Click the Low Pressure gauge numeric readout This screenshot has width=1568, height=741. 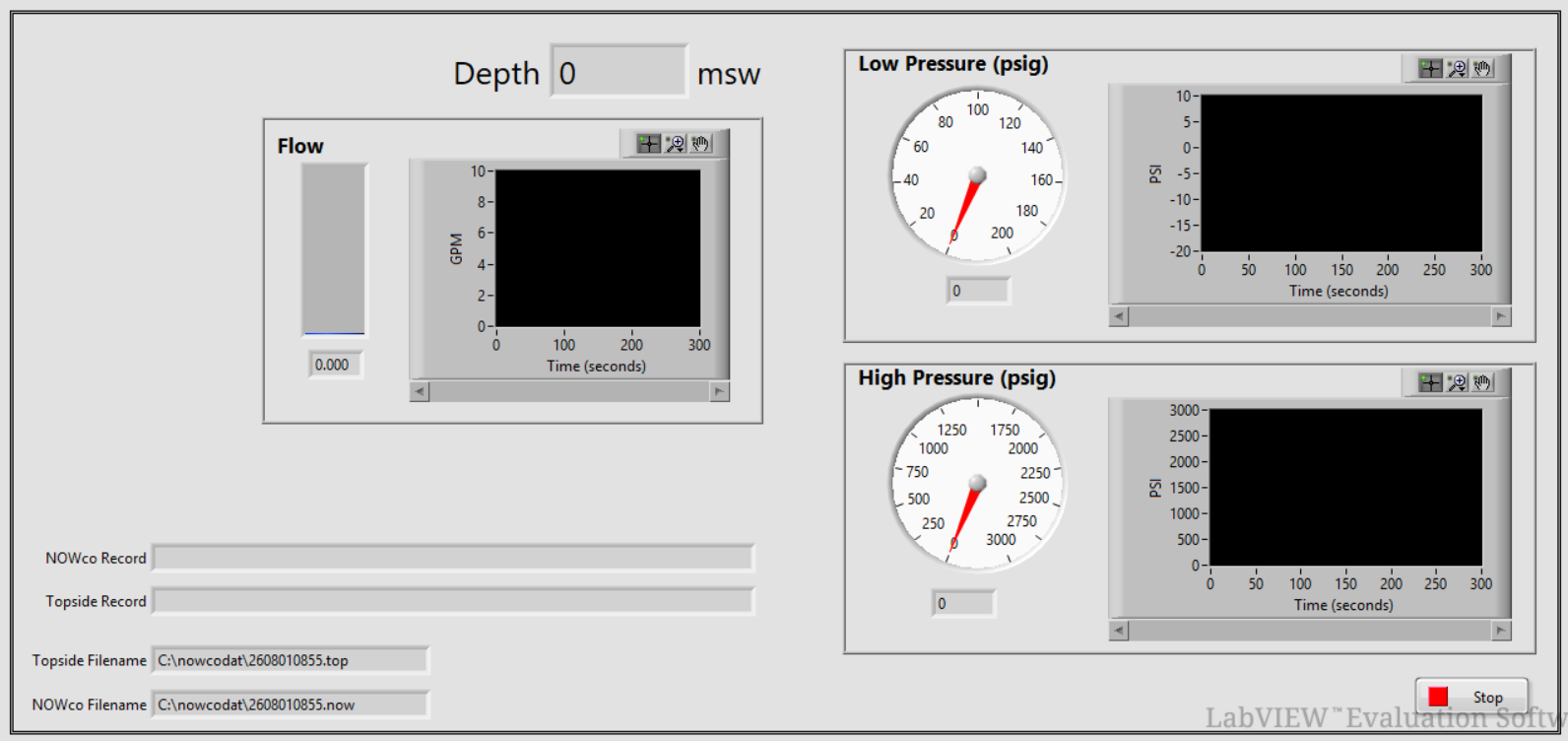click(x=978, y=291)
